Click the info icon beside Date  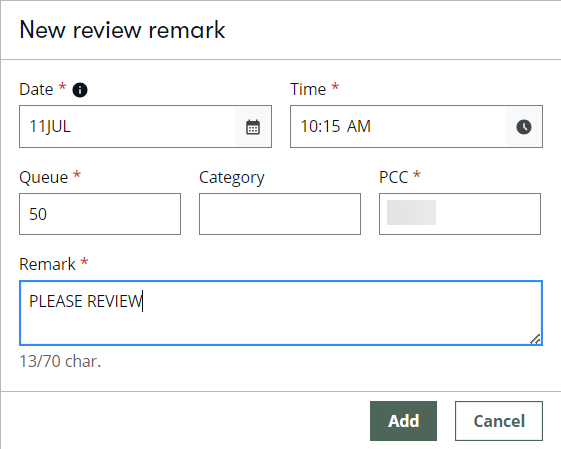(80, 90)
